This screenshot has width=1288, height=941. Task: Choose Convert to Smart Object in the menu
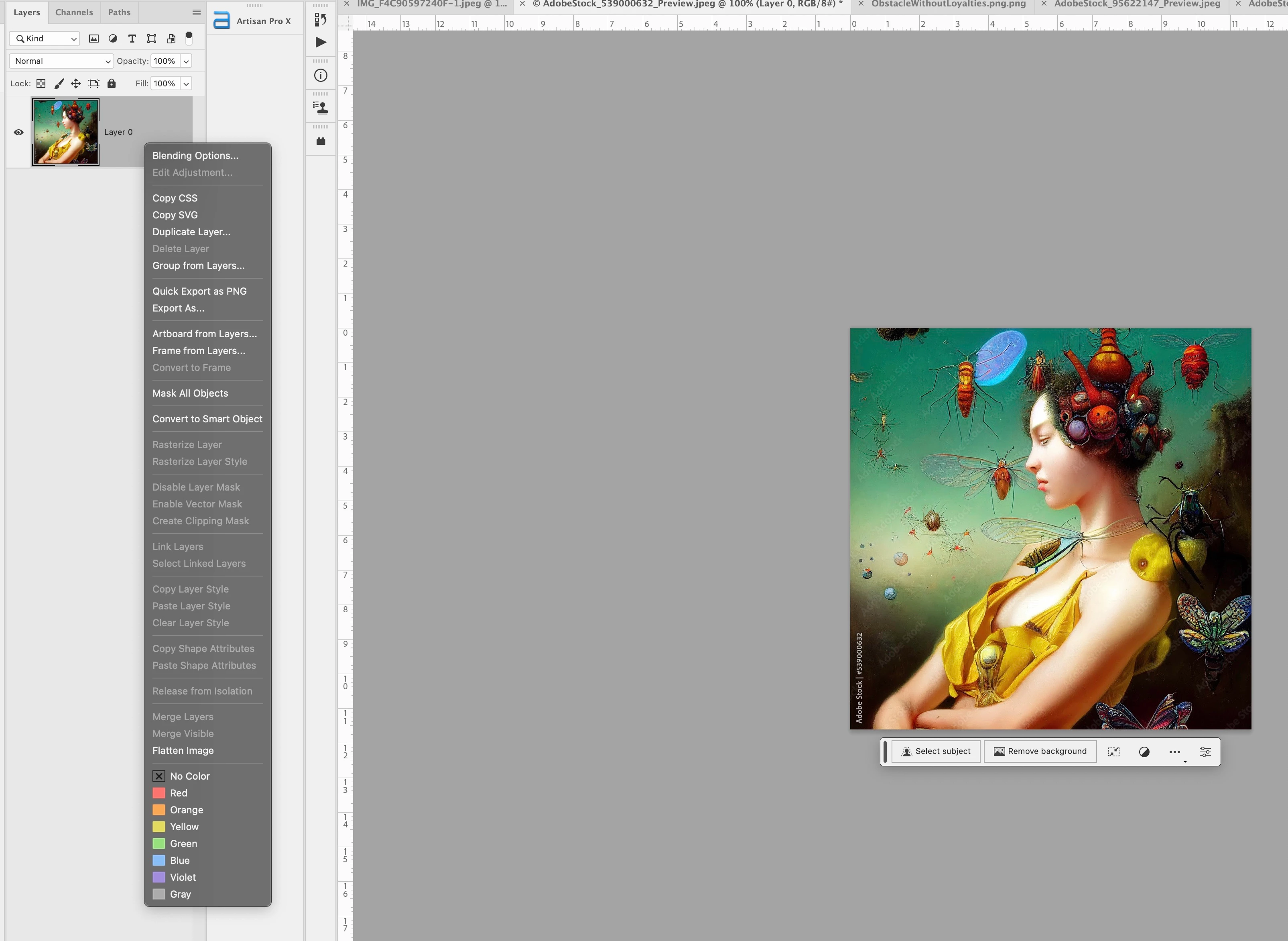(x=207, y=419)
